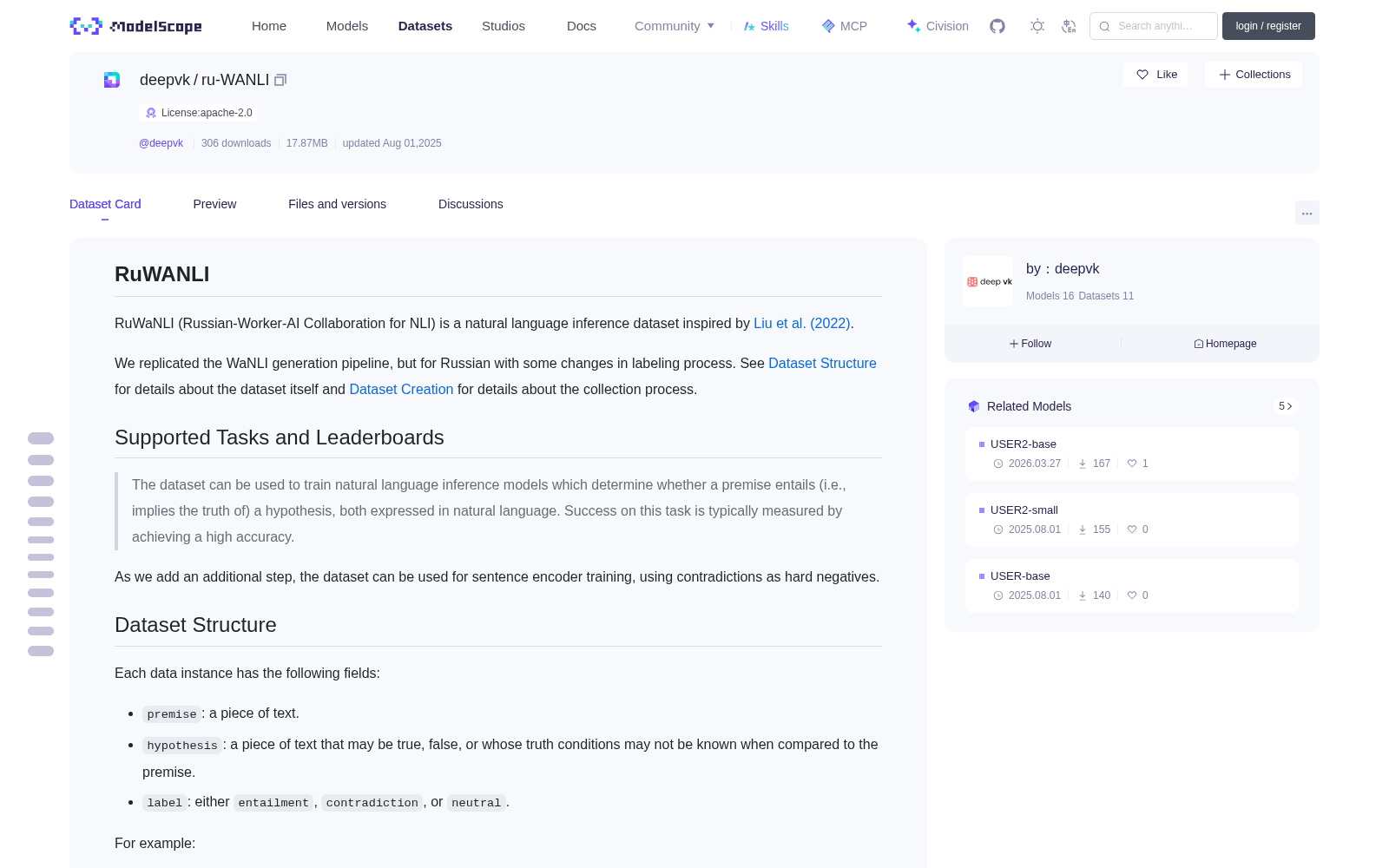Click Supported Tasks and Leaderboards heading

click(x=280, y=437)
